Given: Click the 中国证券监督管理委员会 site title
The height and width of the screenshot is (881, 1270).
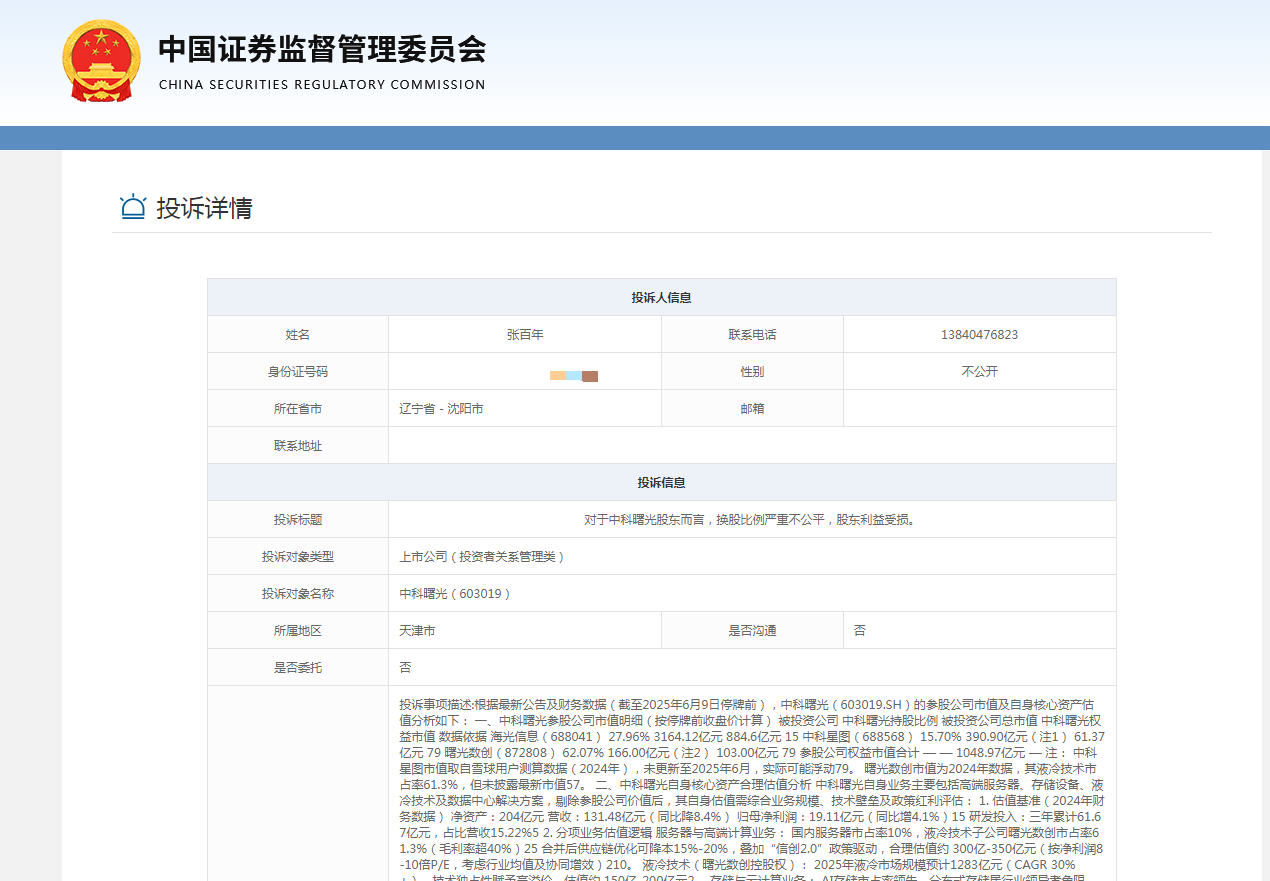Looking at the screenshot, I should (322, 49).
